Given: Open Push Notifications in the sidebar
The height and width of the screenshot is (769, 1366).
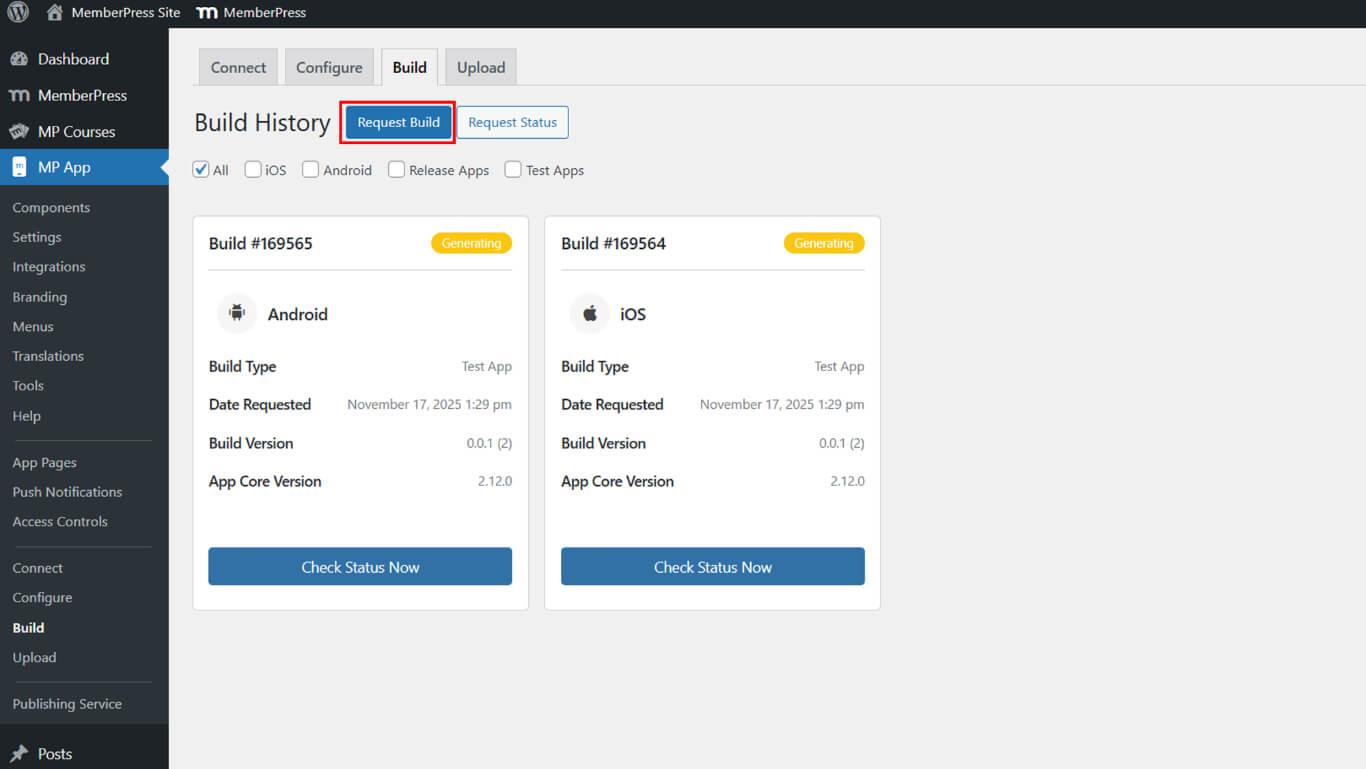Looking at the screenshot, I should click(67, 492).
